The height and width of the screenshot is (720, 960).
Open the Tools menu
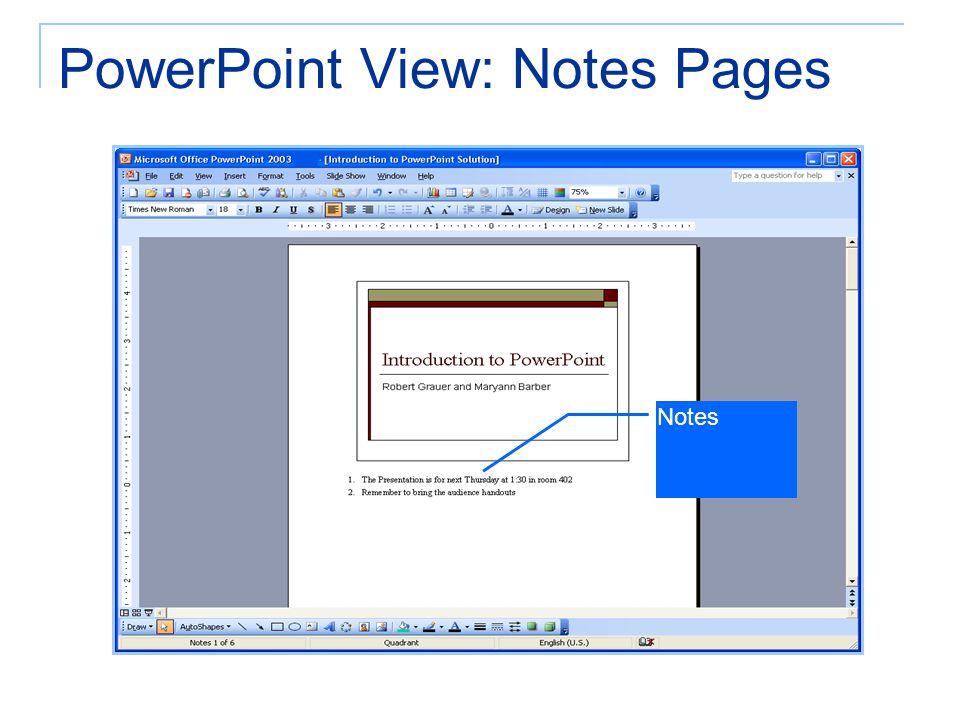click(x=305, y=176)
